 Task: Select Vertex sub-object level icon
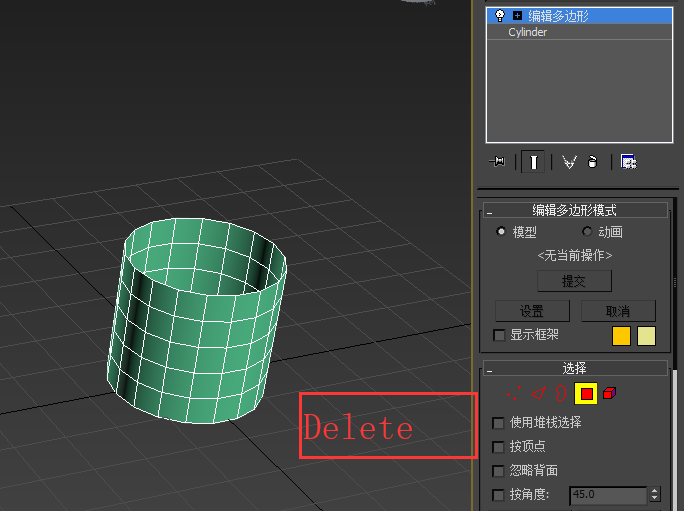[514, 394]
